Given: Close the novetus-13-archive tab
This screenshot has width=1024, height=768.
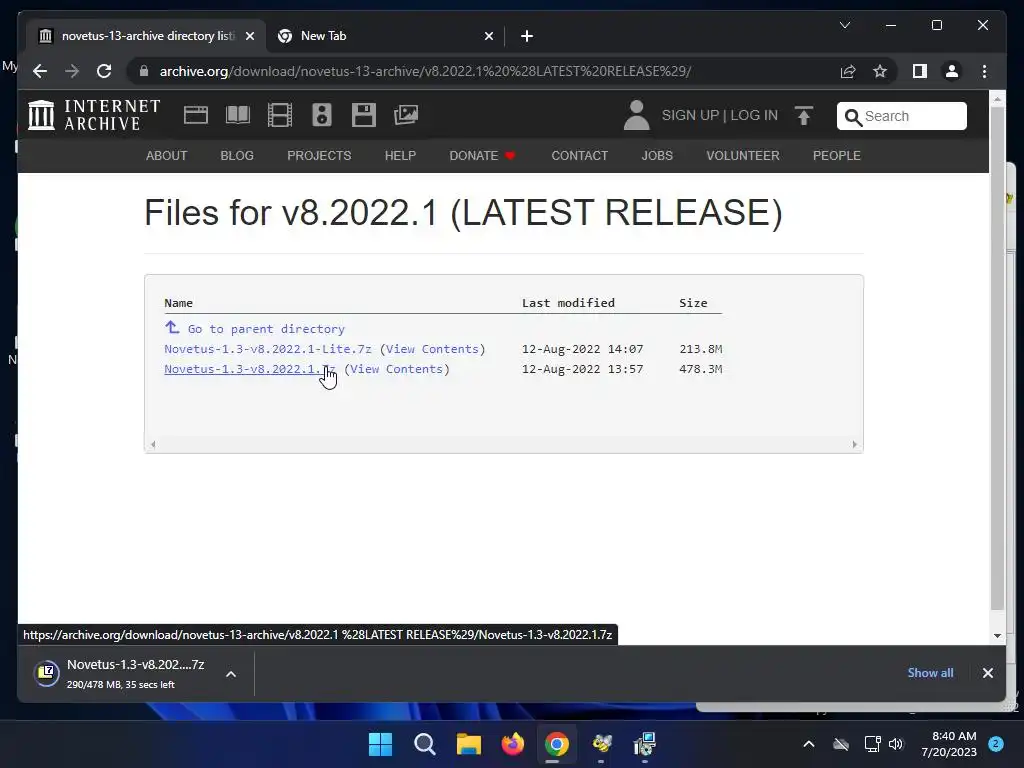Looking at the screenshot, I should click(x=249, y=36).
